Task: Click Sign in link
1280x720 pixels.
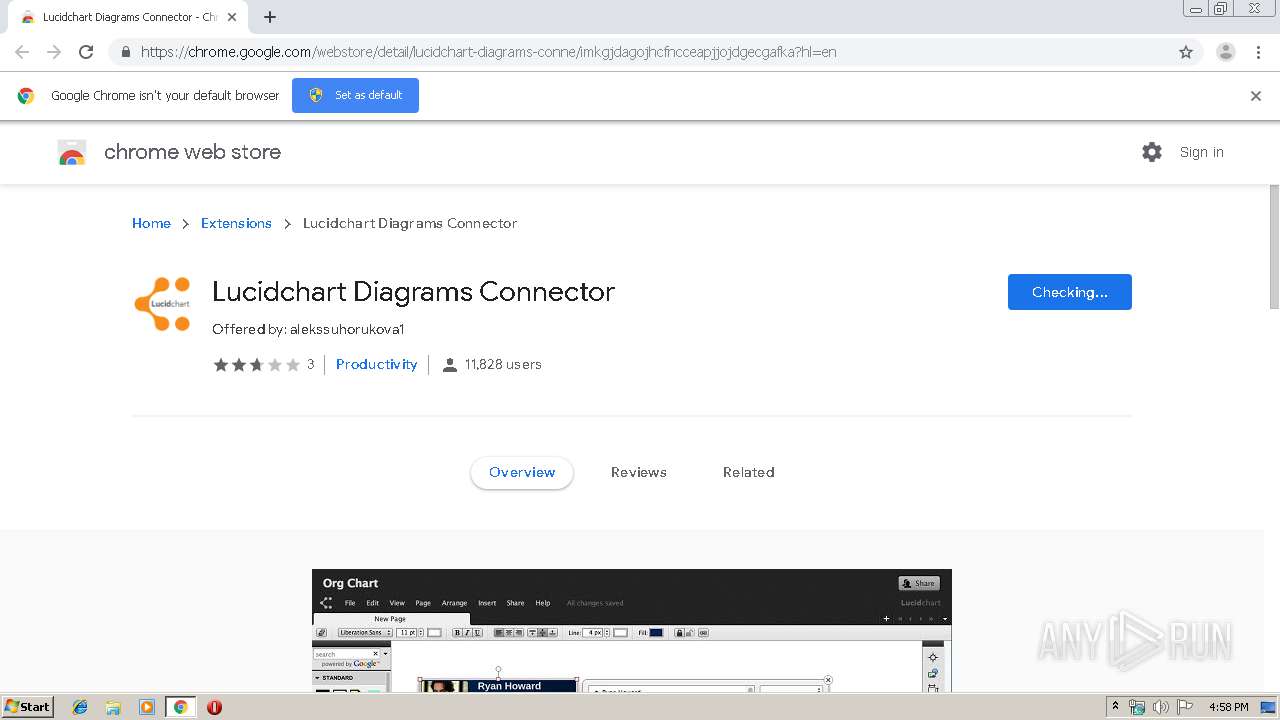Action: (1201, 152)
